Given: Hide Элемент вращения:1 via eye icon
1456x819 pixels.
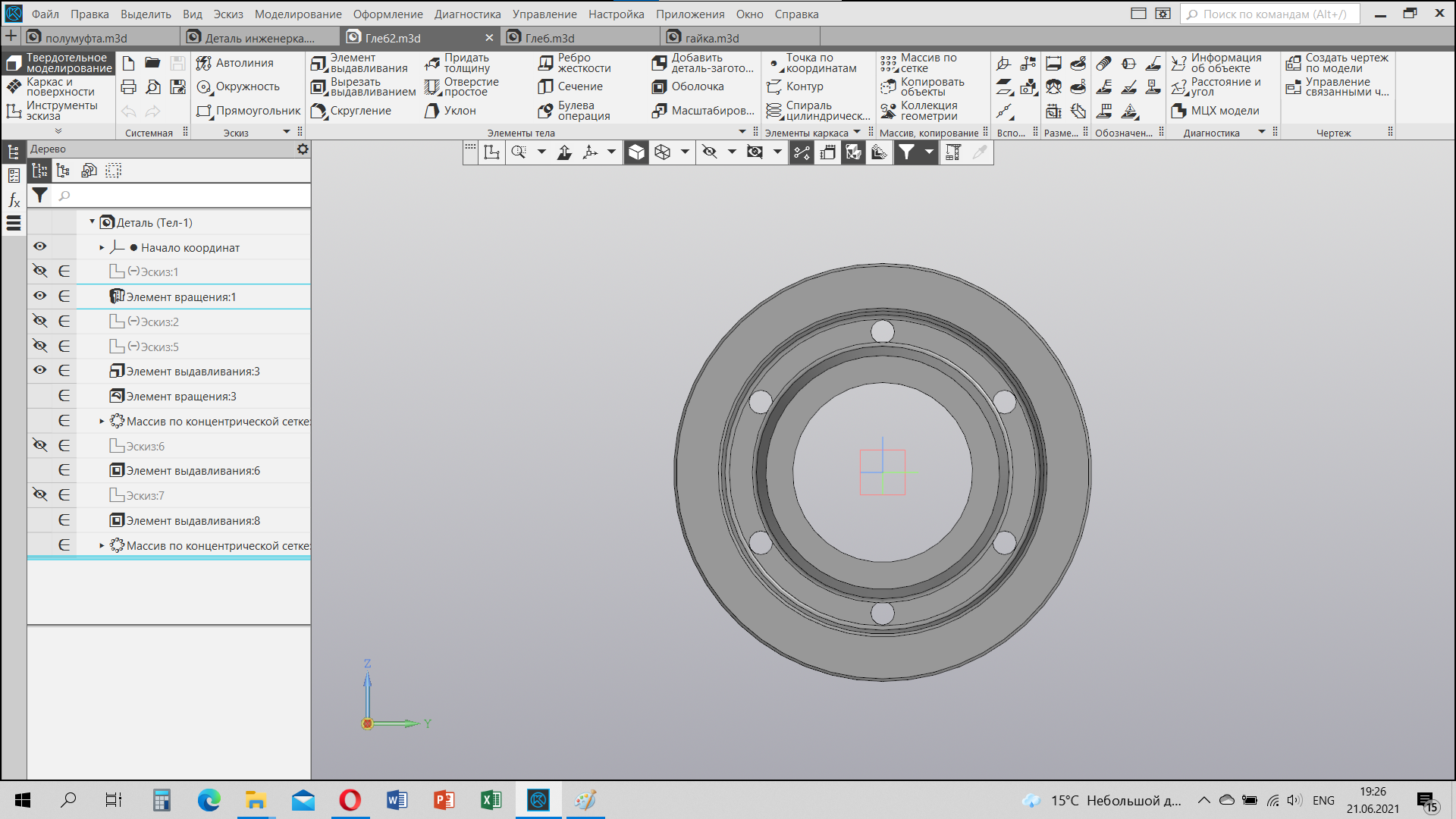Looking at the screenshot, I should pos(40,296).
